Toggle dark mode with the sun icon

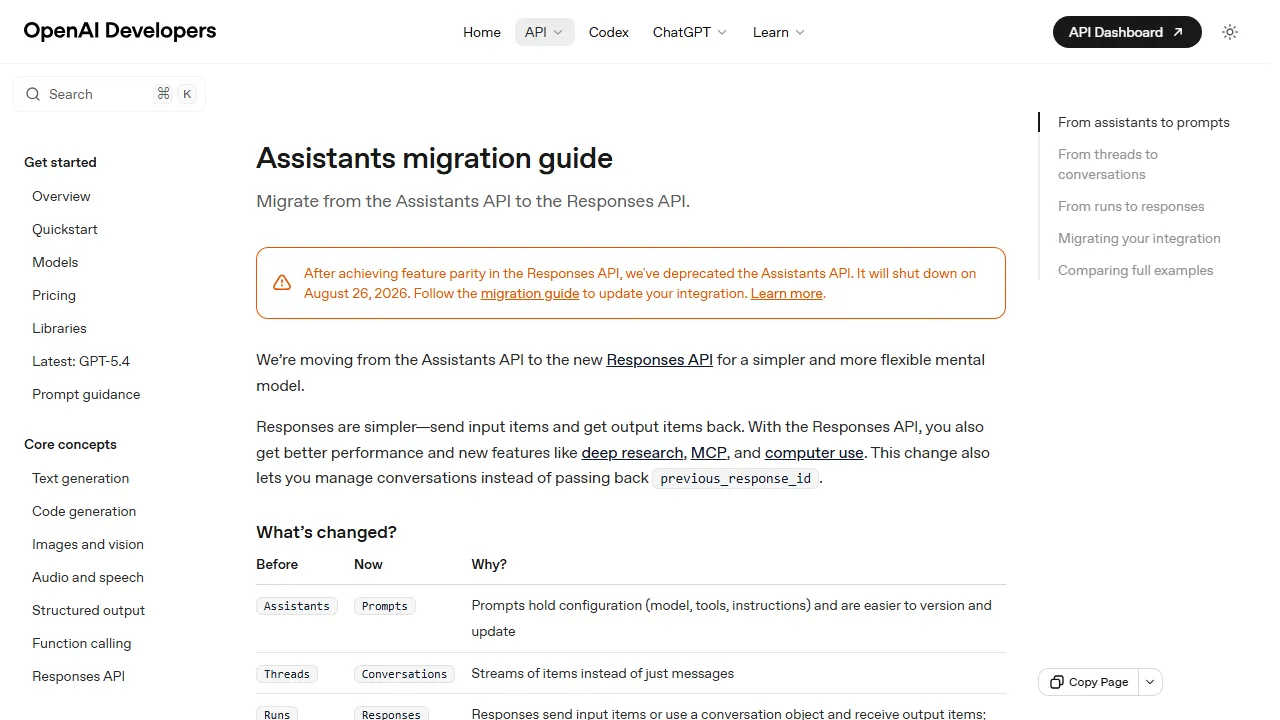coord(1229,31)
